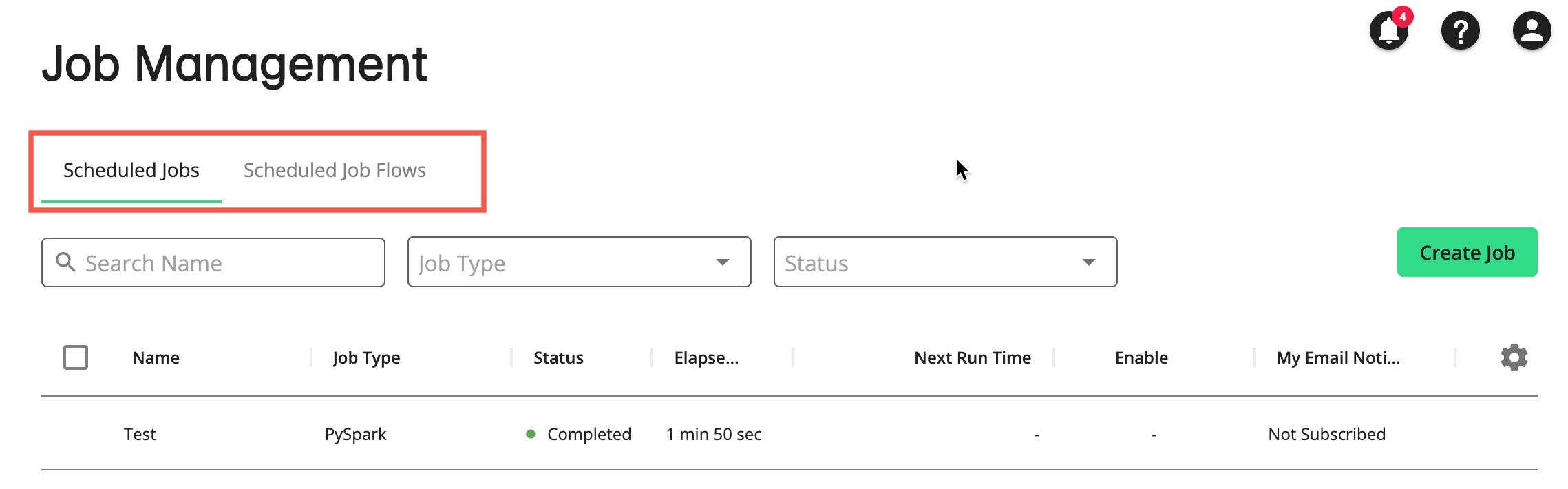This screenshot has width=1568, height=489.
Task: Sort by the Next Run Time column header
Action: pos(972,357)
